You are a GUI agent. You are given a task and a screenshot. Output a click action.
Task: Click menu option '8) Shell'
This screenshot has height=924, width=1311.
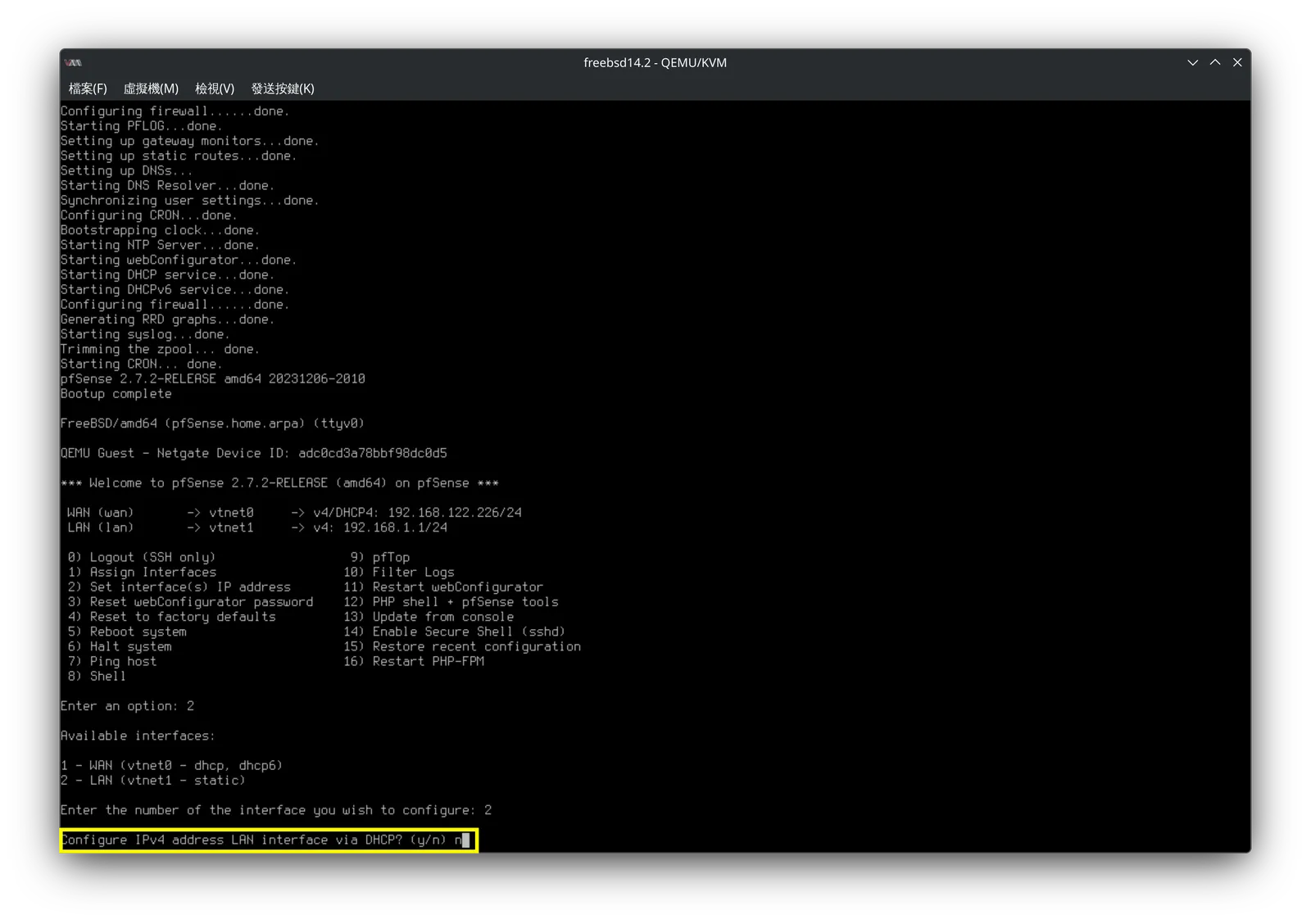click(97, 676)
